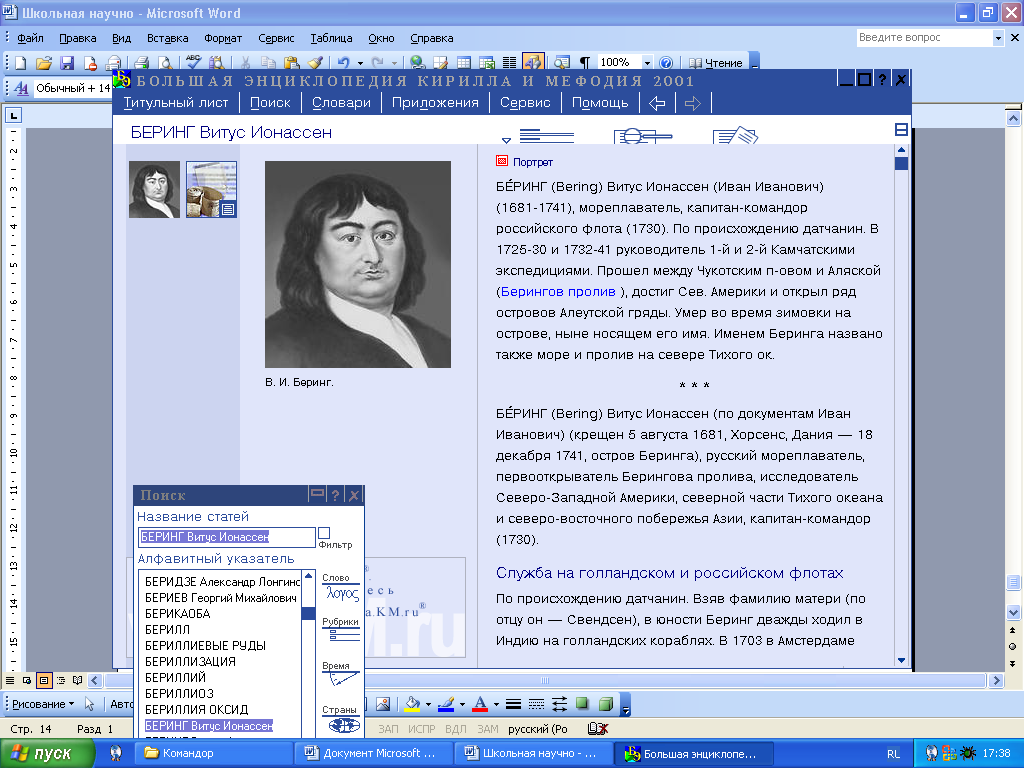Follow the Берингов пролив link
The image size is (1024, 768).
558,291
